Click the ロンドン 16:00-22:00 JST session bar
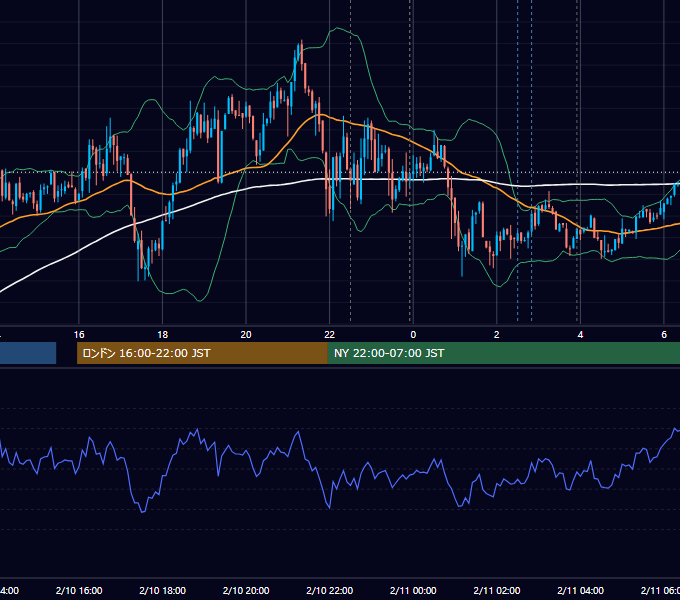Screen dimensions: 680x600 (x=202, y=353)
